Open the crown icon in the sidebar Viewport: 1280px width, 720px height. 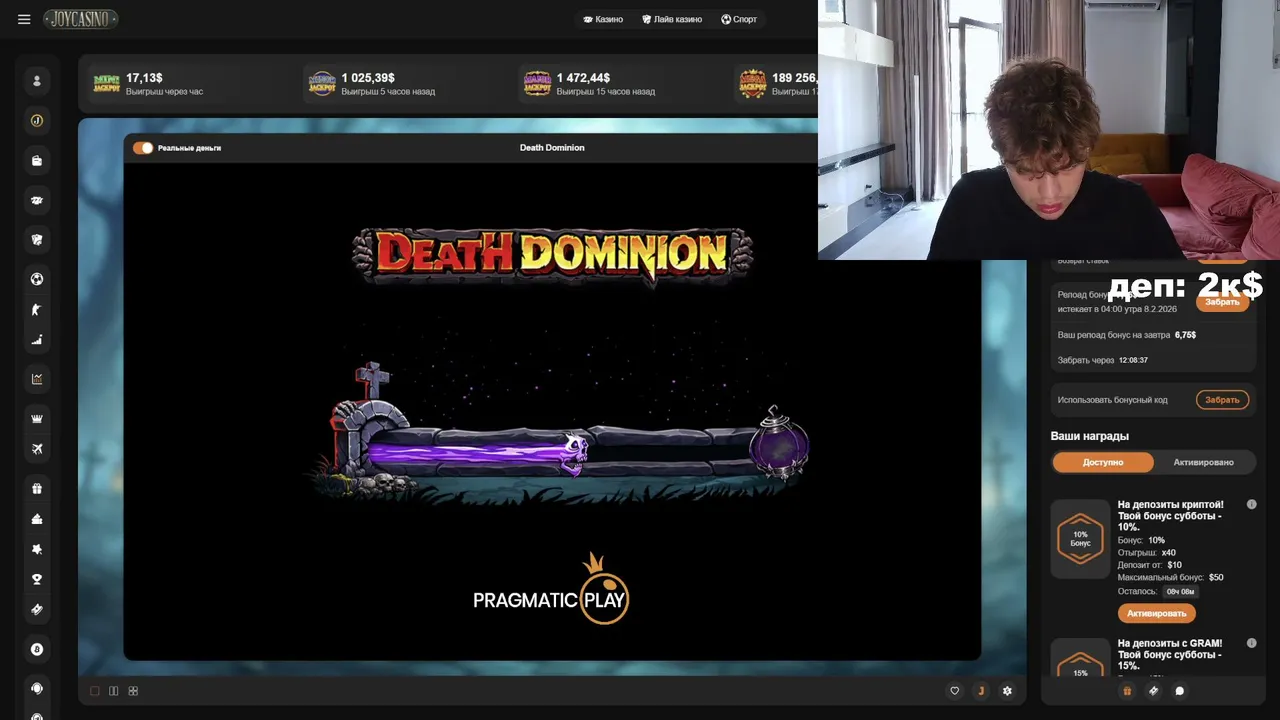pyautogui.click(x=37, y=418)
